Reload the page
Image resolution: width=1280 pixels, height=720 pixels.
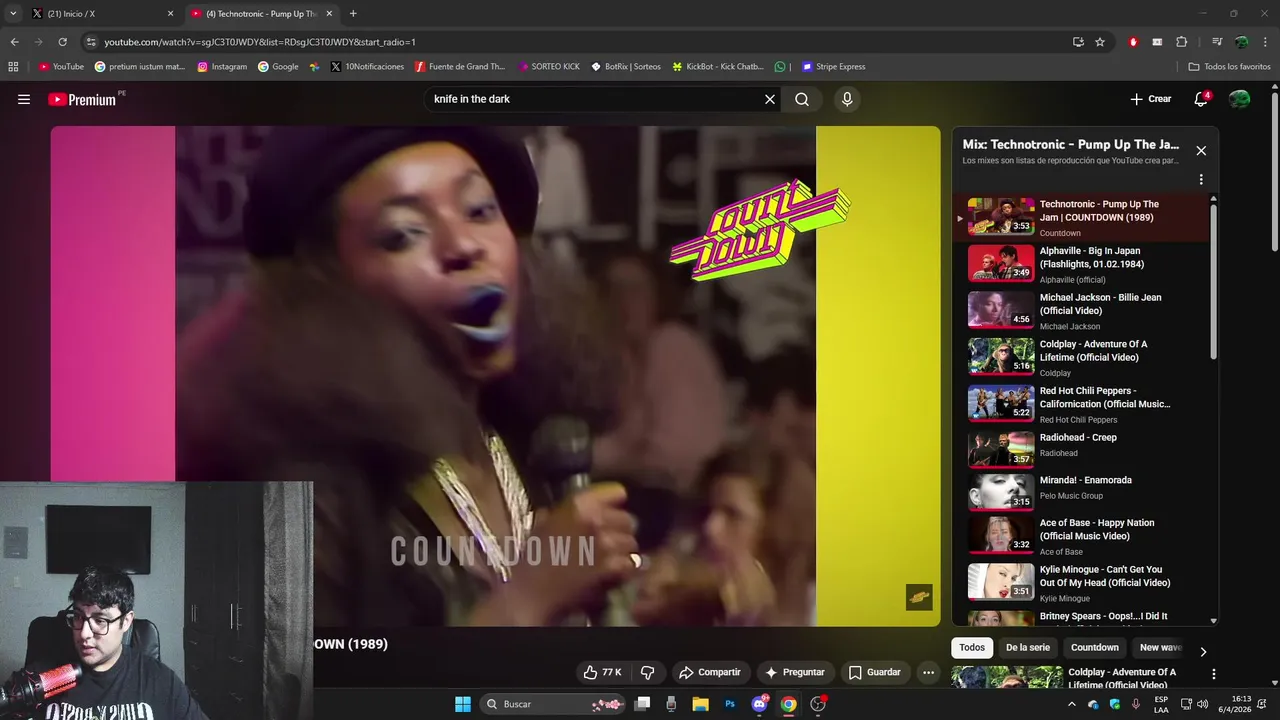[62, 42]
